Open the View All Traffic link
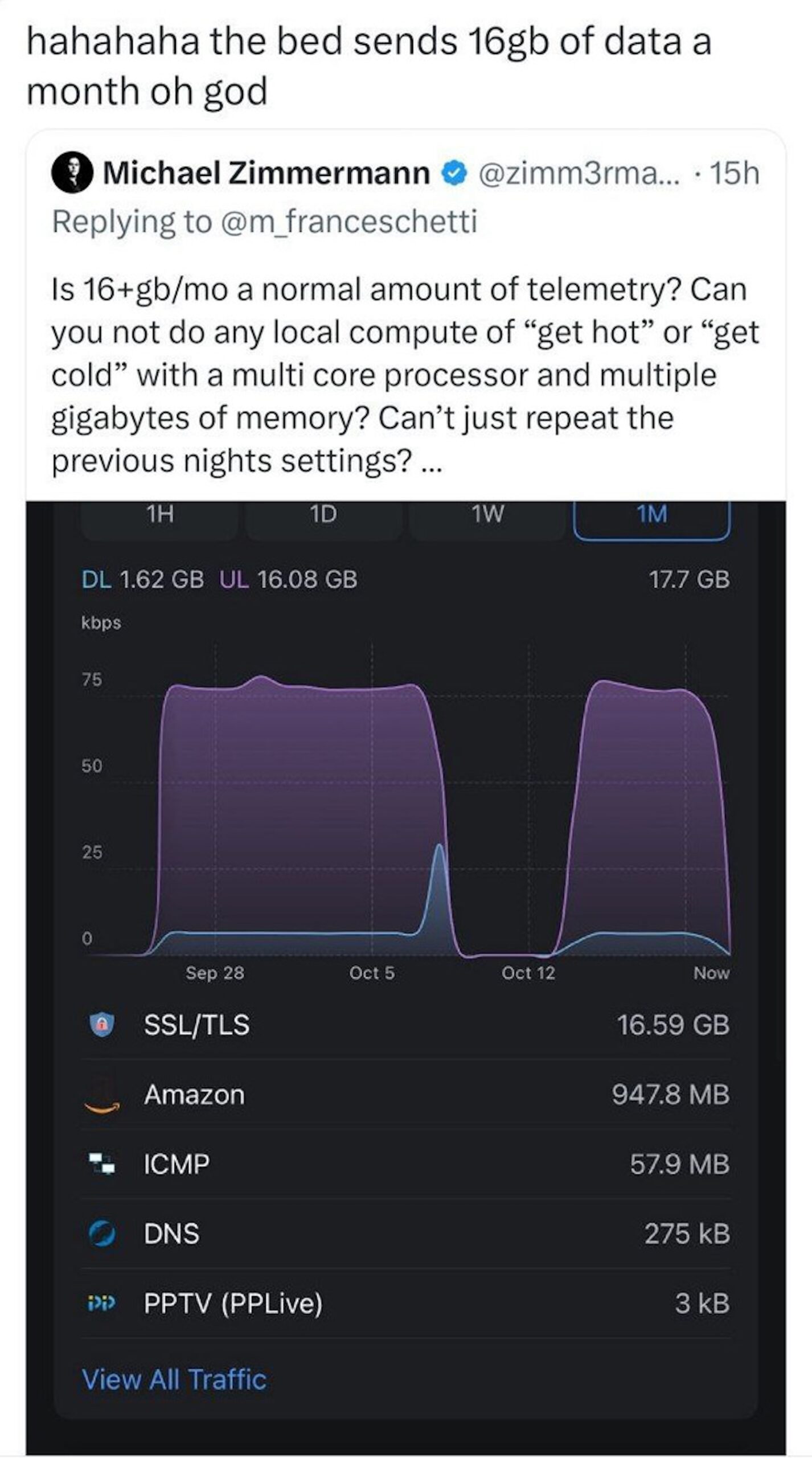This screenshot has height=1458, width=812. click(x=174, y=1379)
